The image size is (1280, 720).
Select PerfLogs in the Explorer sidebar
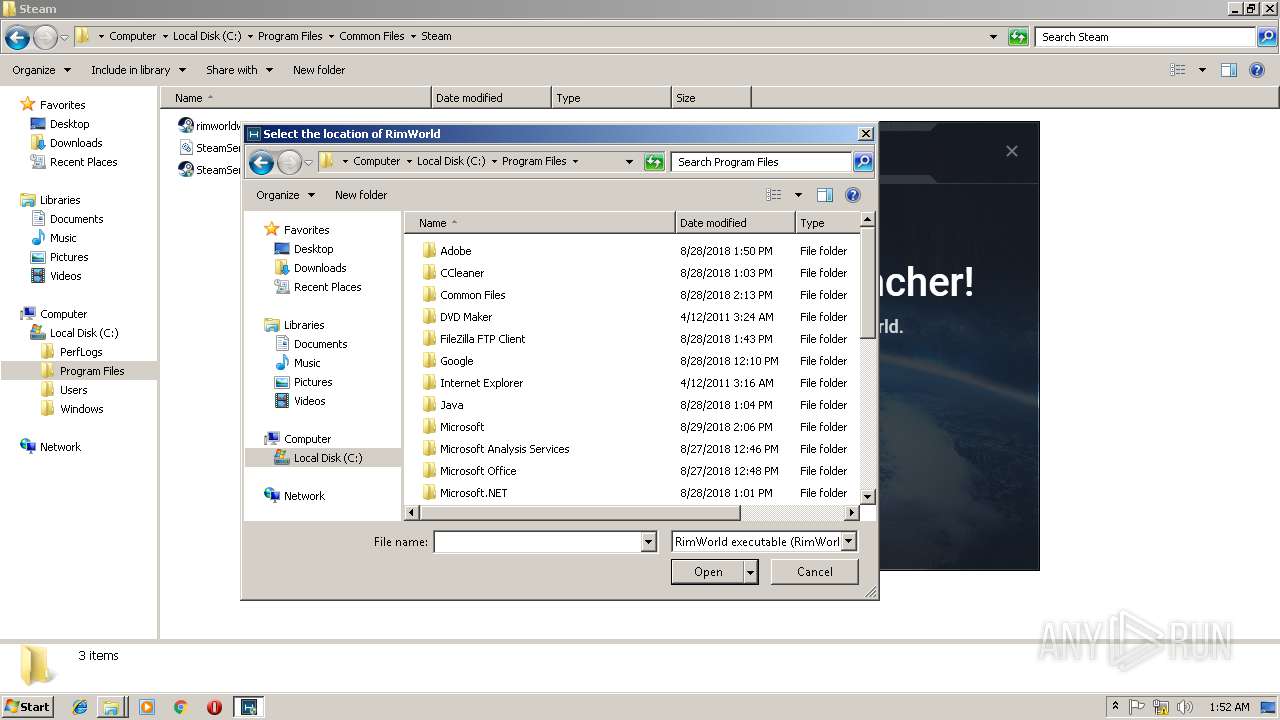[x=79, y=352]
